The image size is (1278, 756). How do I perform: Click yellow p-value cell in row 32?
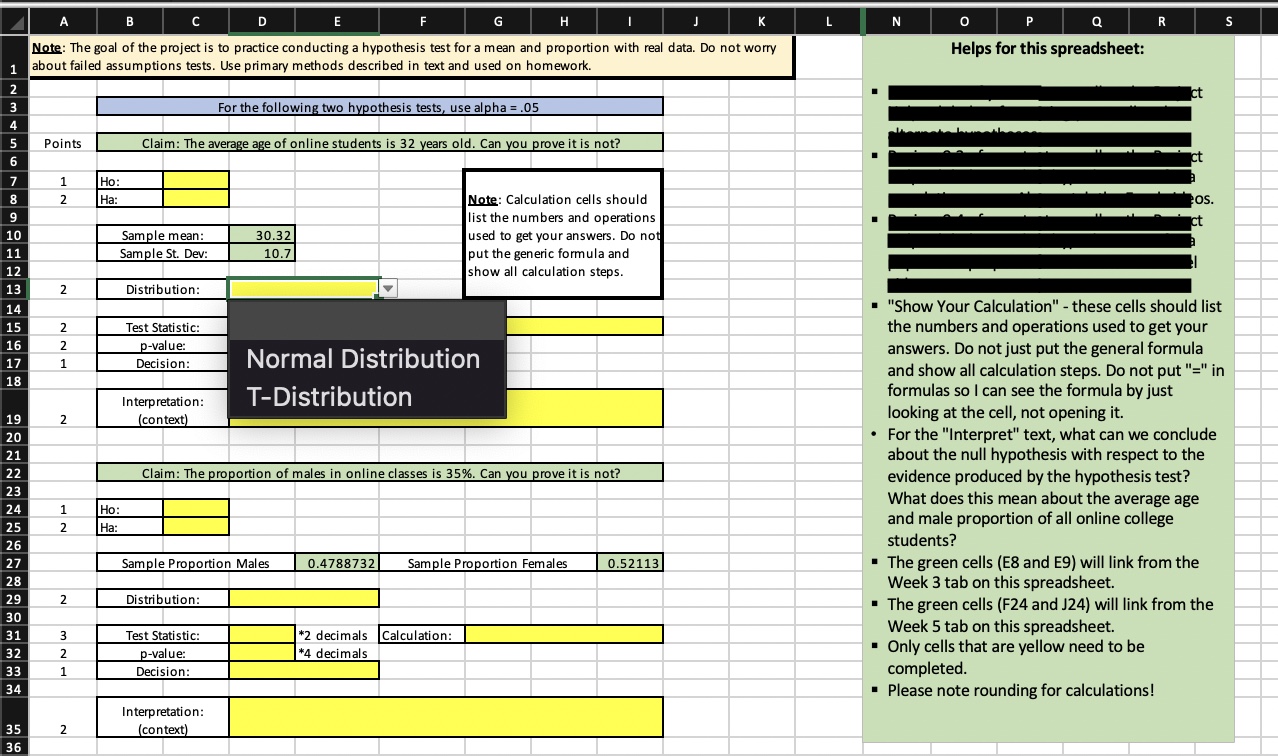click(x=261, y=653)
